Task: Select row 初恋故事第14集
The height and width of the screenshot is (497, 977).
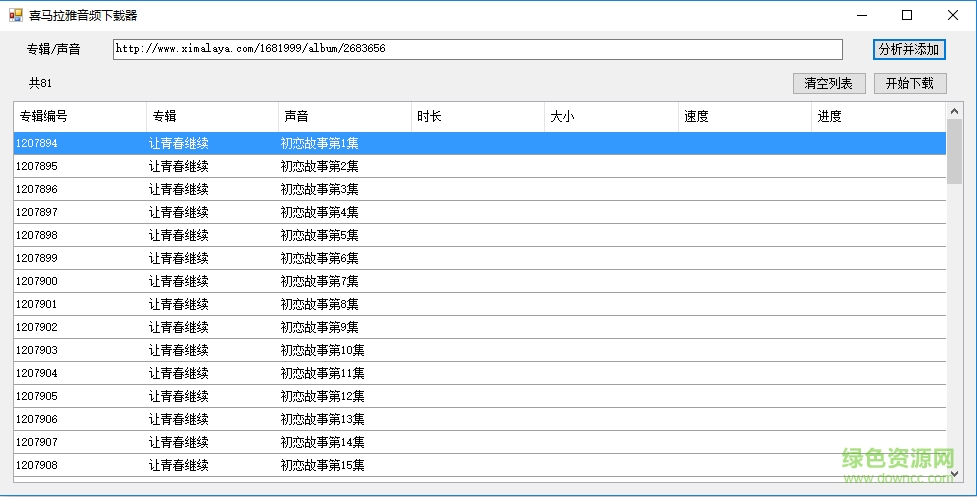Action: [x=480, y=443]
